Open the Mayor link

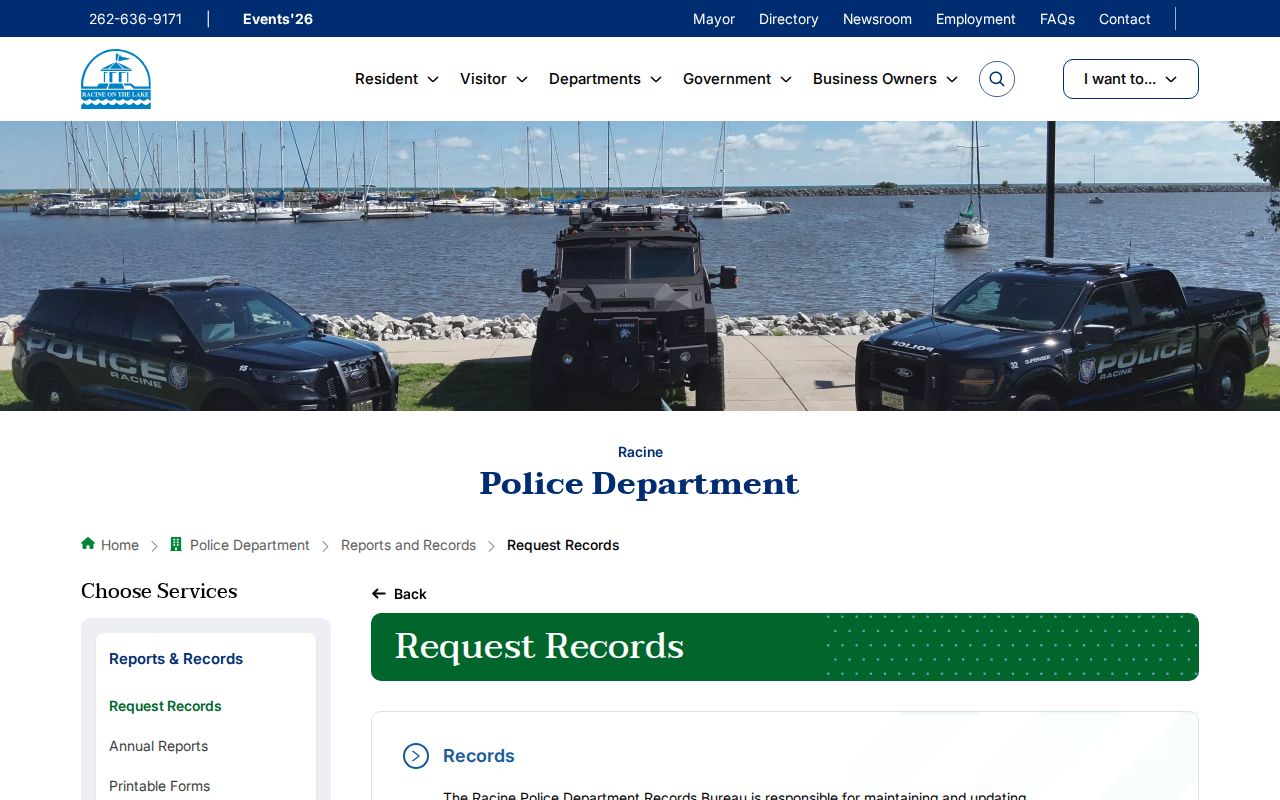coord(714,19)
